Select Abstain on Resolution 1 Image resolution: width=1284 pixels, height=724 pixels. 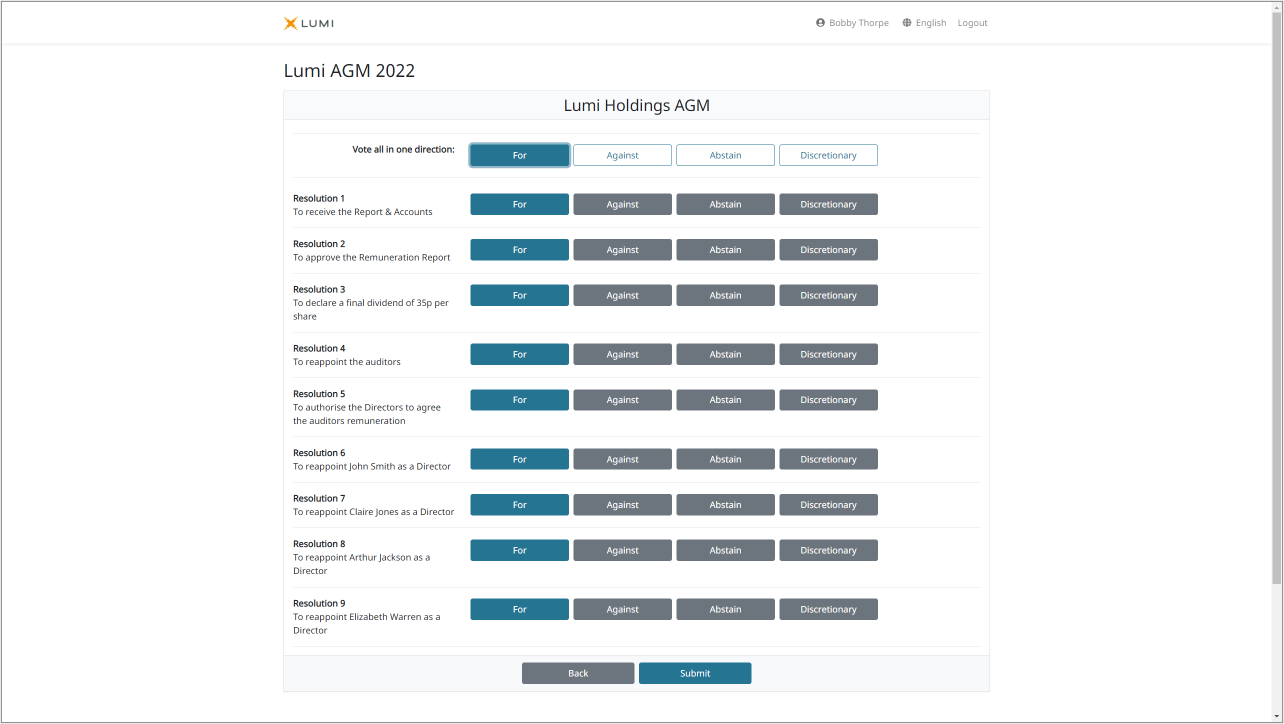tap(726, 204)
